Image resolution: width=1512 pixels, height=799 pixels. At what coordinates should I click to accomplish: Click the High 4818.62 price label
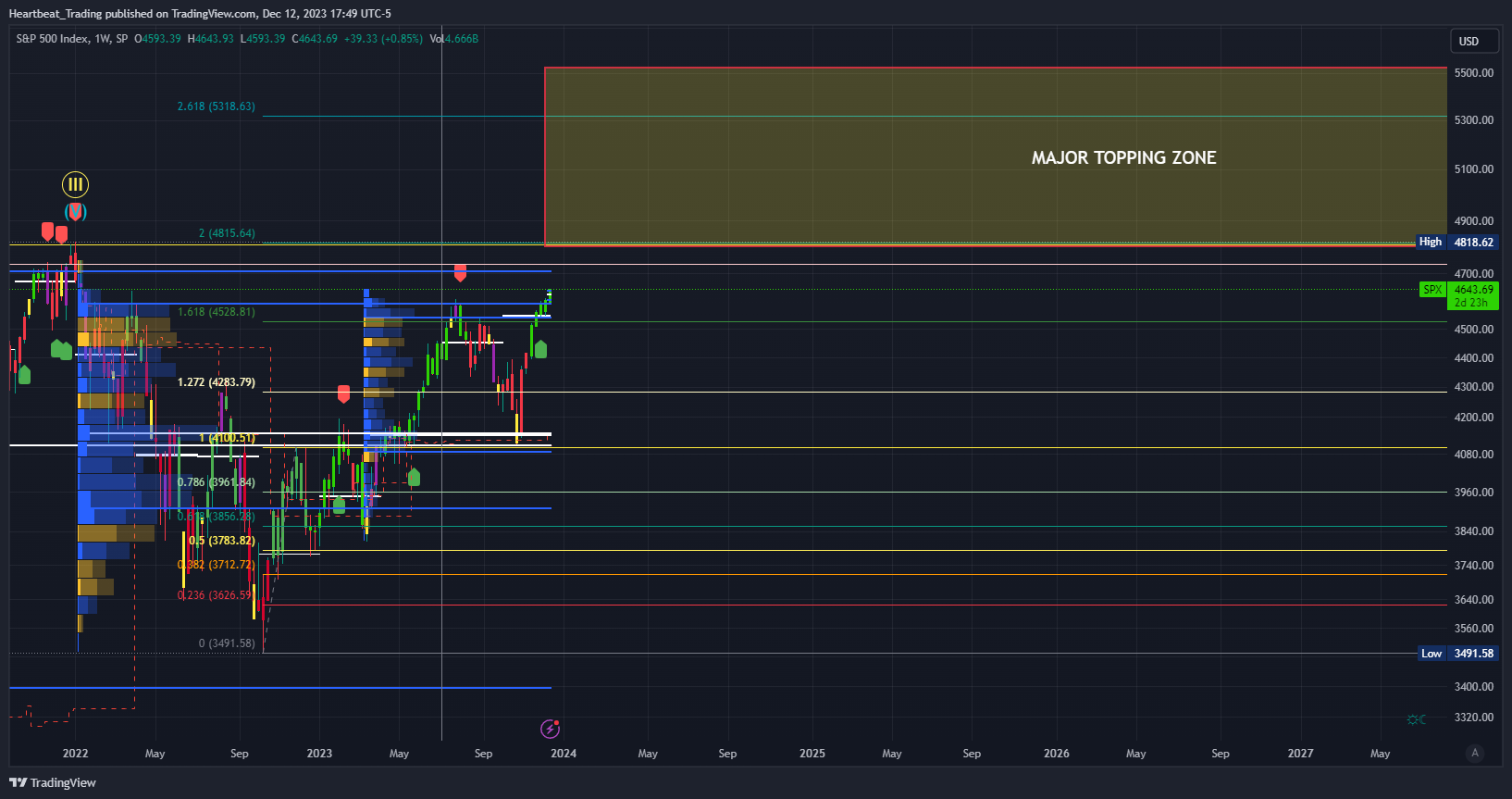[1457, 242]
